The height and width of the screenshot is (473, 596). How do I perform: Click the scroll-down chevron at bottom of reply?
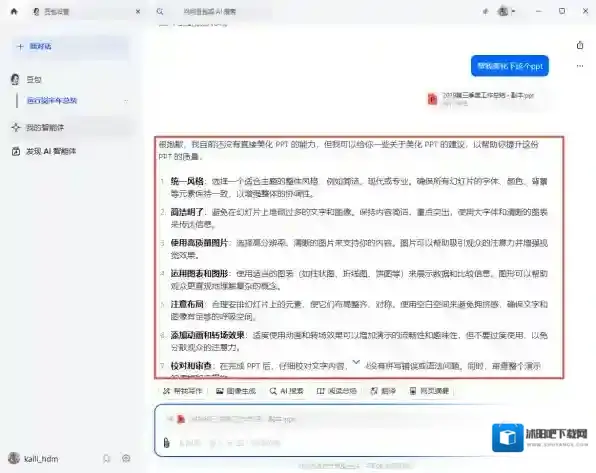(x=356, y=362)
